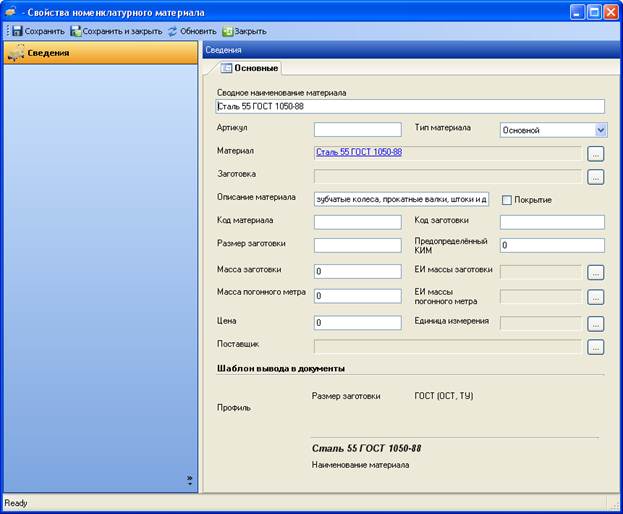Click the Сохранить floppy disk icon
This screenshot has width=623, height=514.
click(17, 31)
